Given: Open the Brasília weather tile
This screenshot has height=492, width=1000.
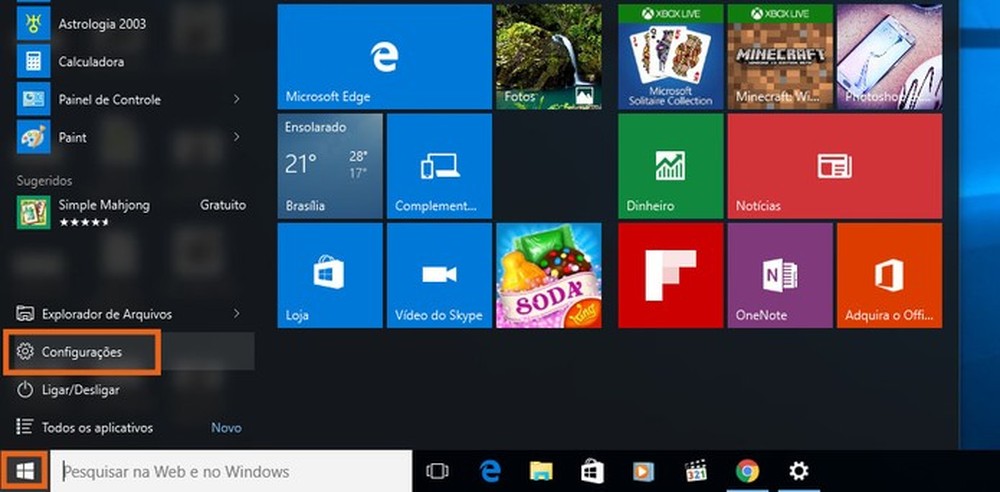Looking at the screenshot, I should pyautogui.click(x=330, y=166).
